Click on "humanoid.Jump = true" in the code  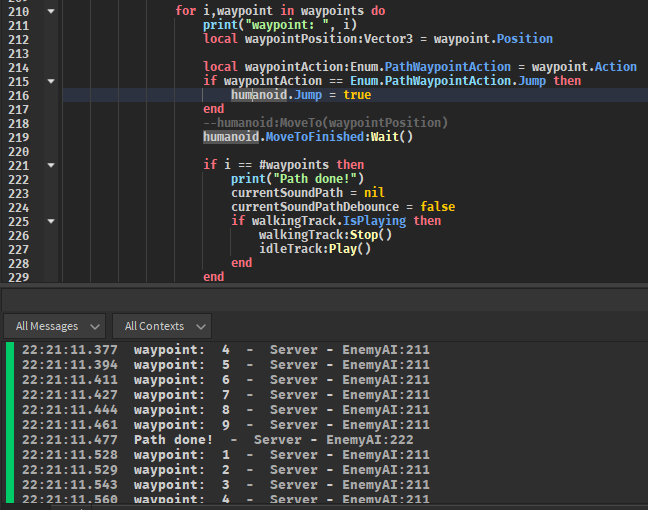pos(300,95)
